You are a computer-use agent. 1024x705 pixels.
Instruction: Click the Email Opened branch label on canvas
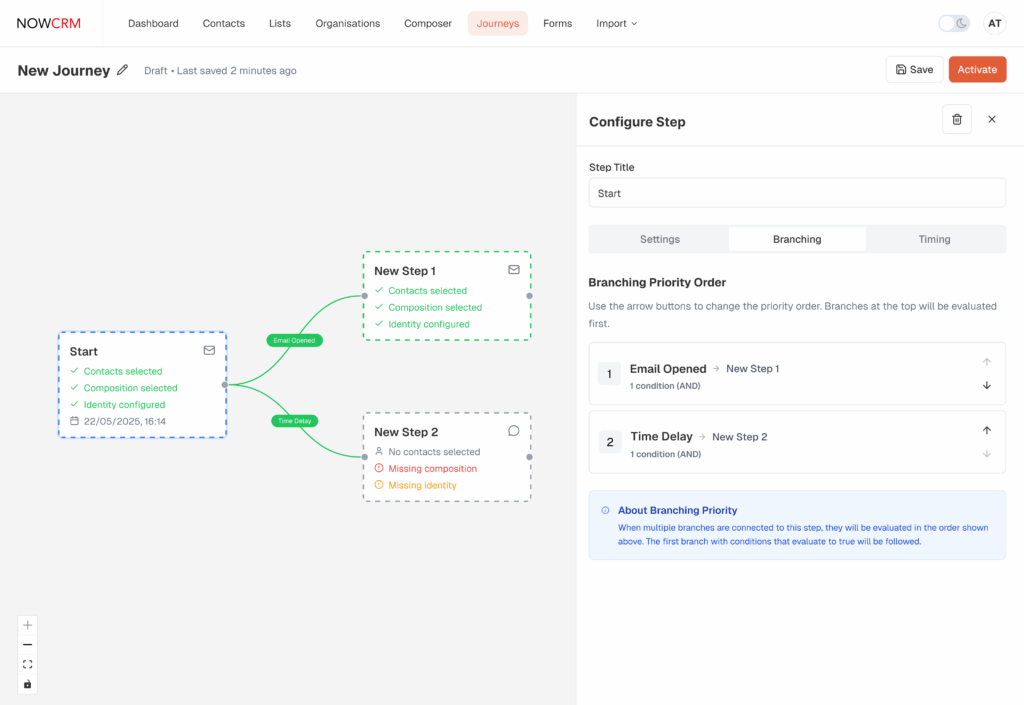point(293,340)
